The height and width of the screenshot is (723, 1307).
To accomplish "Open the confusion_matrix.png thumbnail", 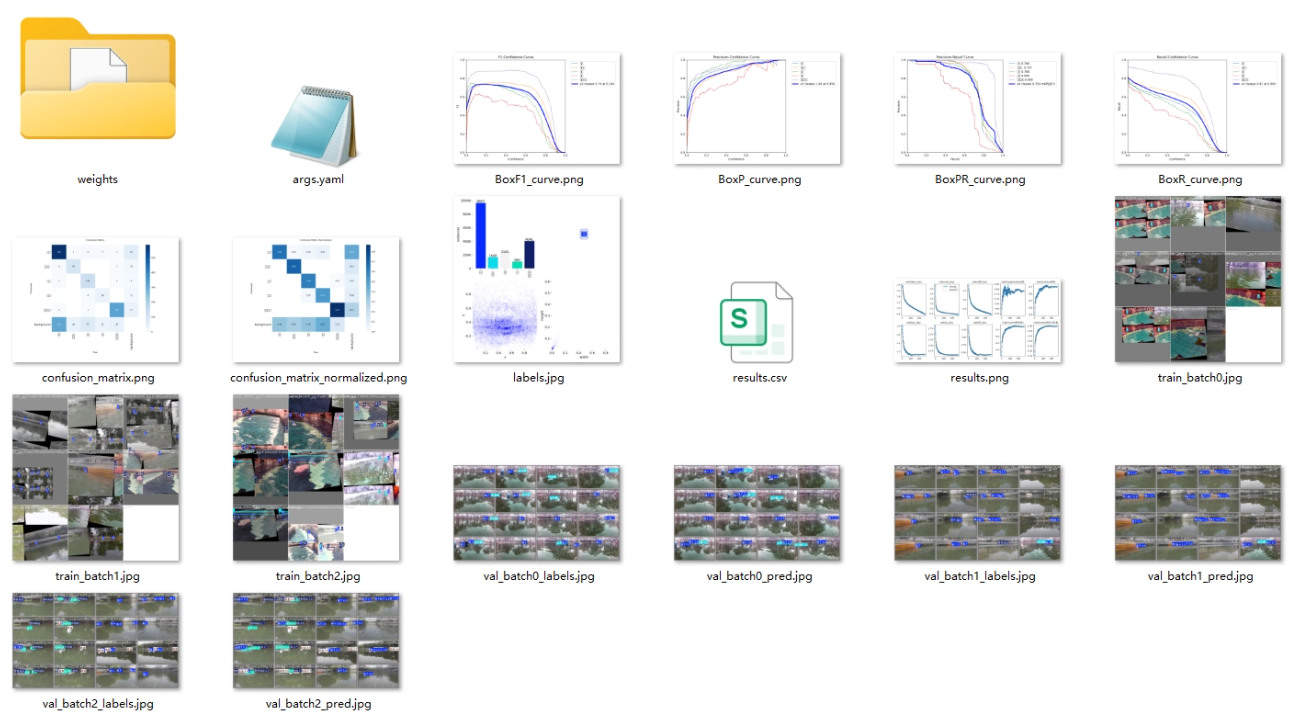I will pos(96,299).
